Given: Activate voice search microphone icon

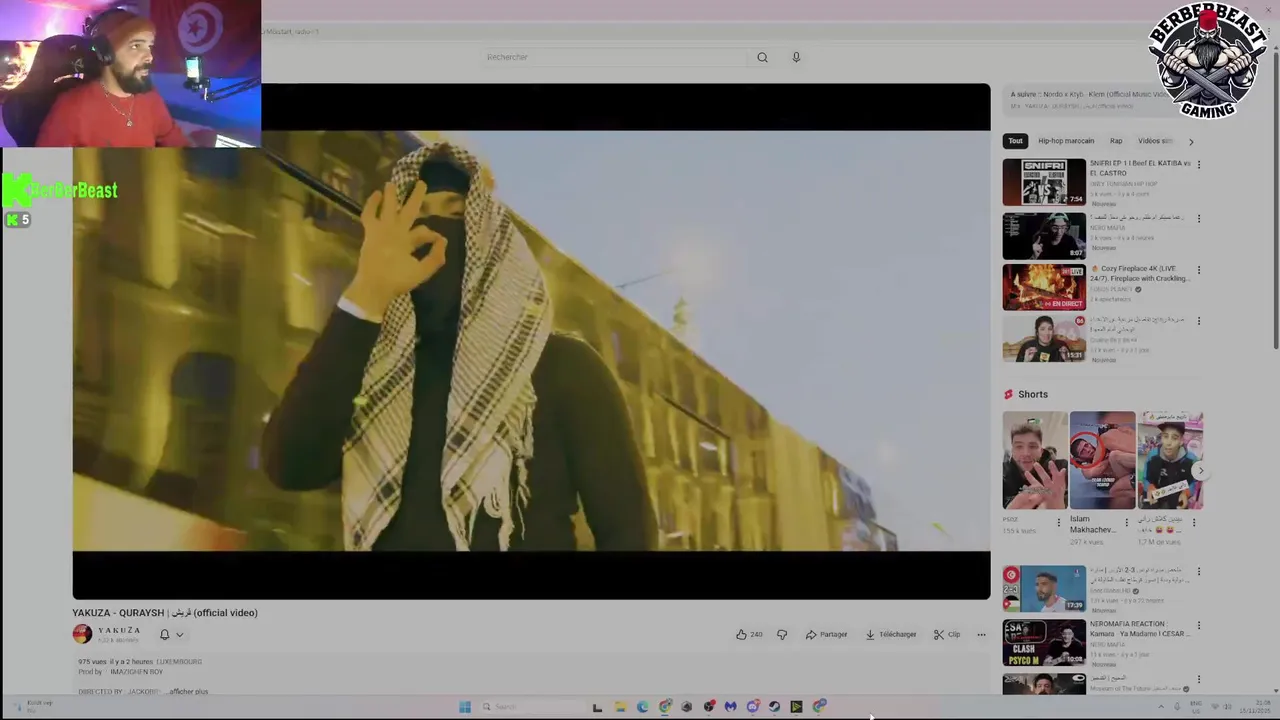Looking at the screenshot, I should tap(796, 57).
